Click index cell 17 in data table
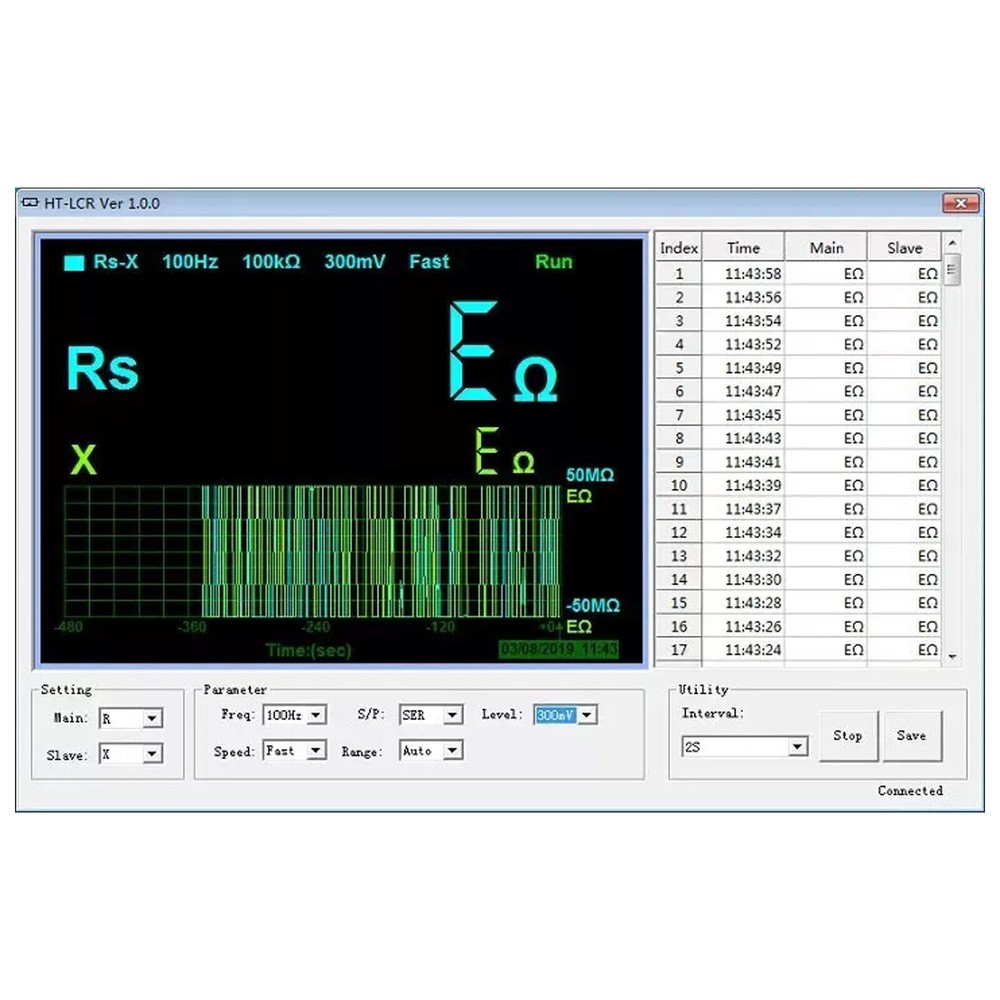Viewport: 1000px width, 1000px height. click(679, 650)
